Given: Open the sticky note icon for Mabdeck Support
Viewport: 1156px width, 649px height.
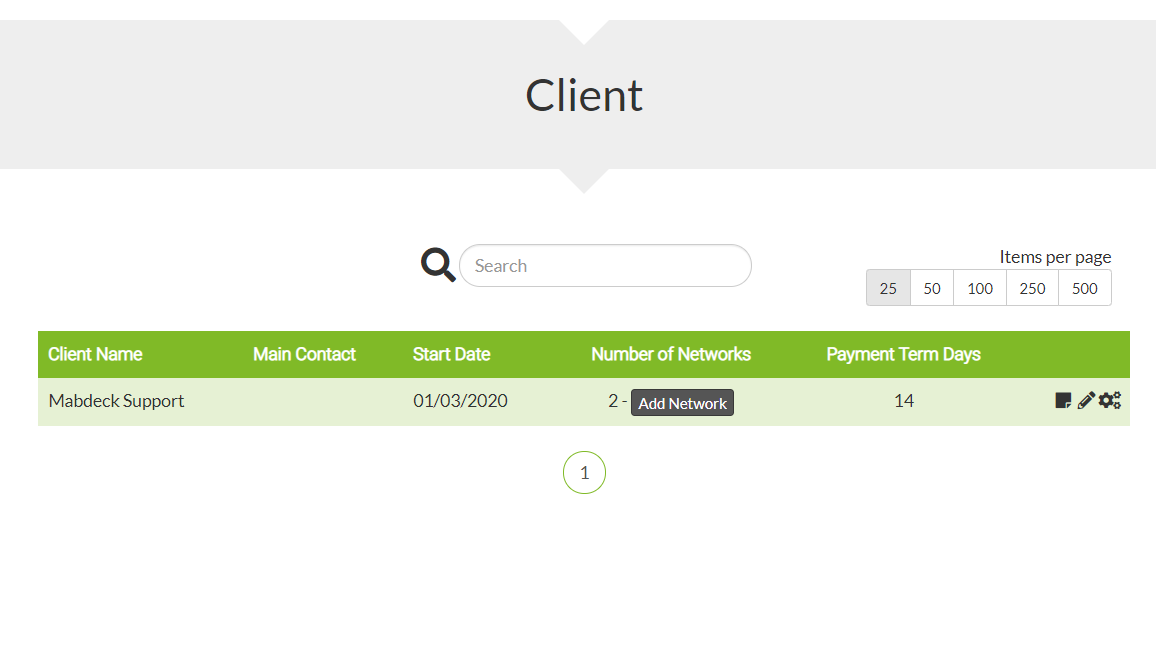Looking at the screenshot, I should (1062, 400).
